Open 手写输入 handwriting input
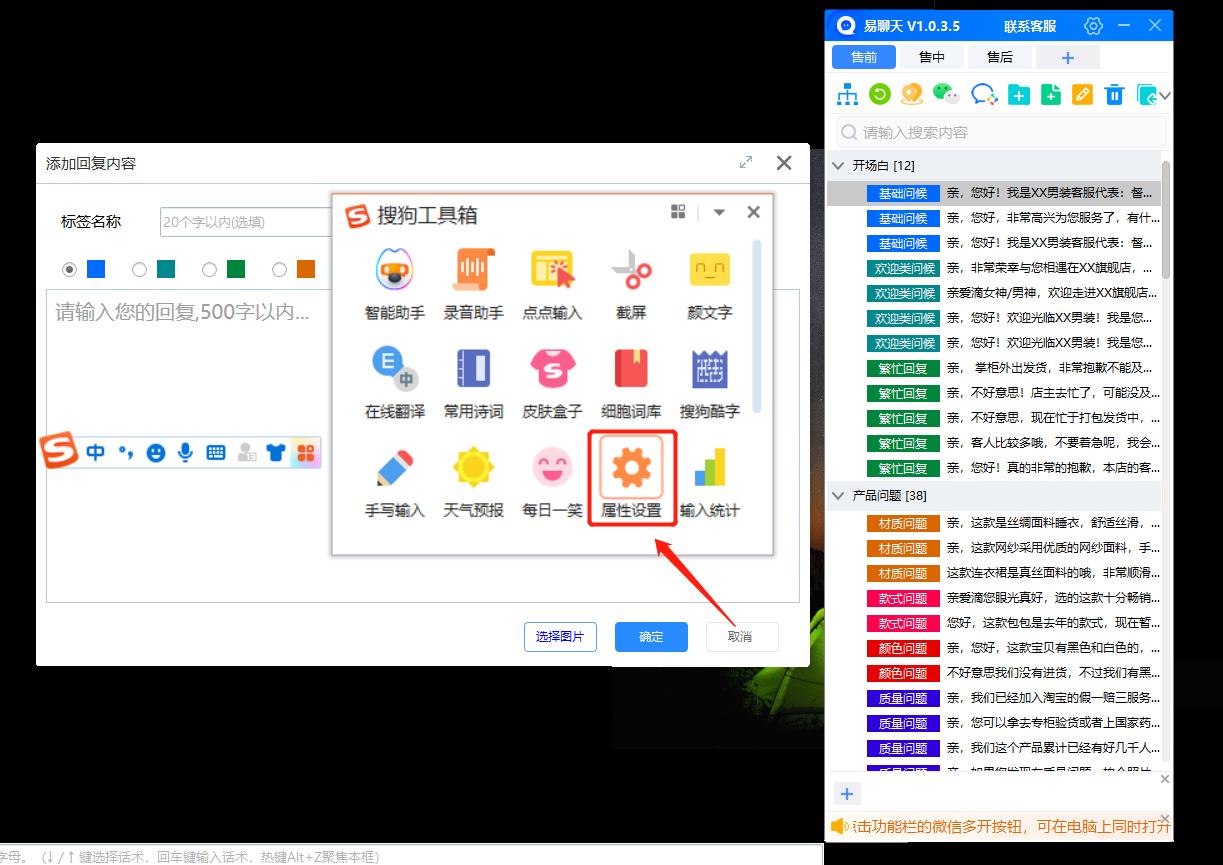The width and height of the screenshot is (1223, 865). 395,481
